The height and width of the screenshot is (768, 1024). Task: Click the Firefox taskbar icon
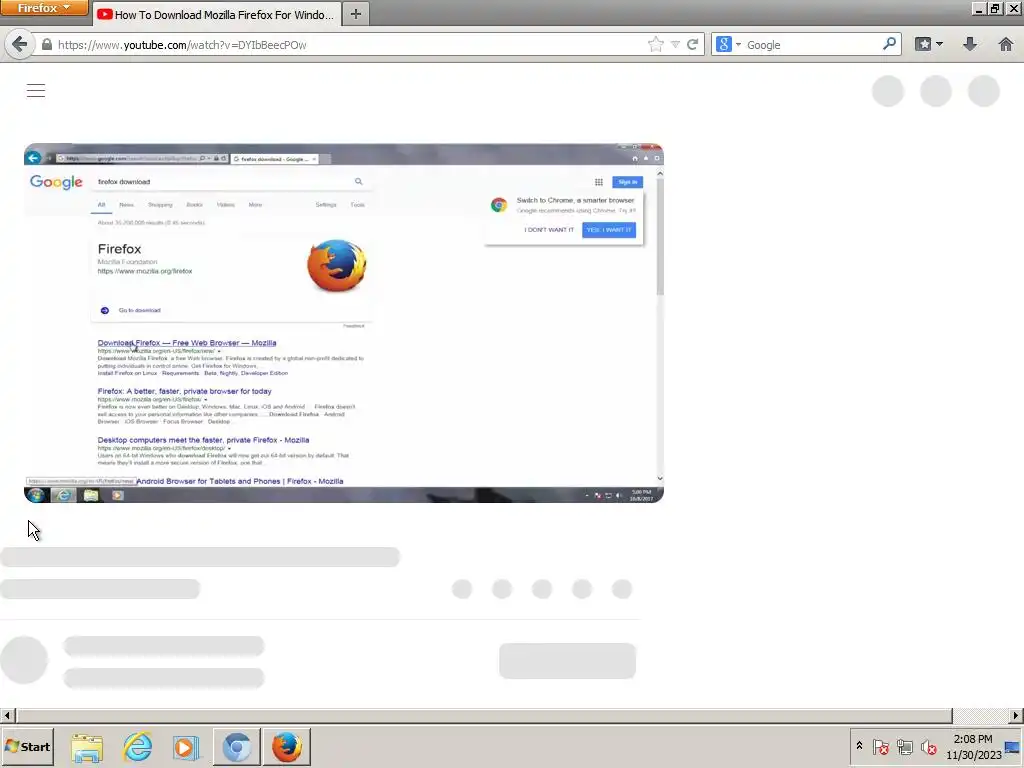point(287,747)
